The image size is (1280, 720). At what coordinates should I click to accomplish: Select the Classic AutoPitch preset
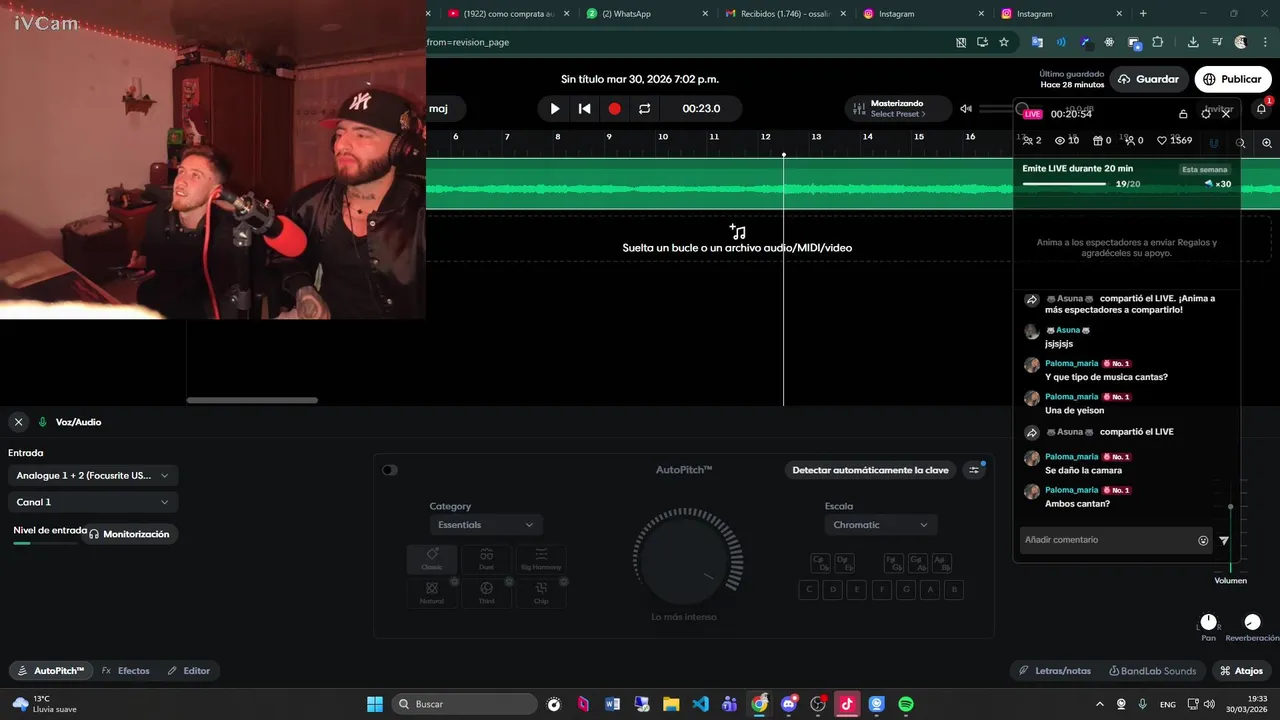tap(432, 559)
